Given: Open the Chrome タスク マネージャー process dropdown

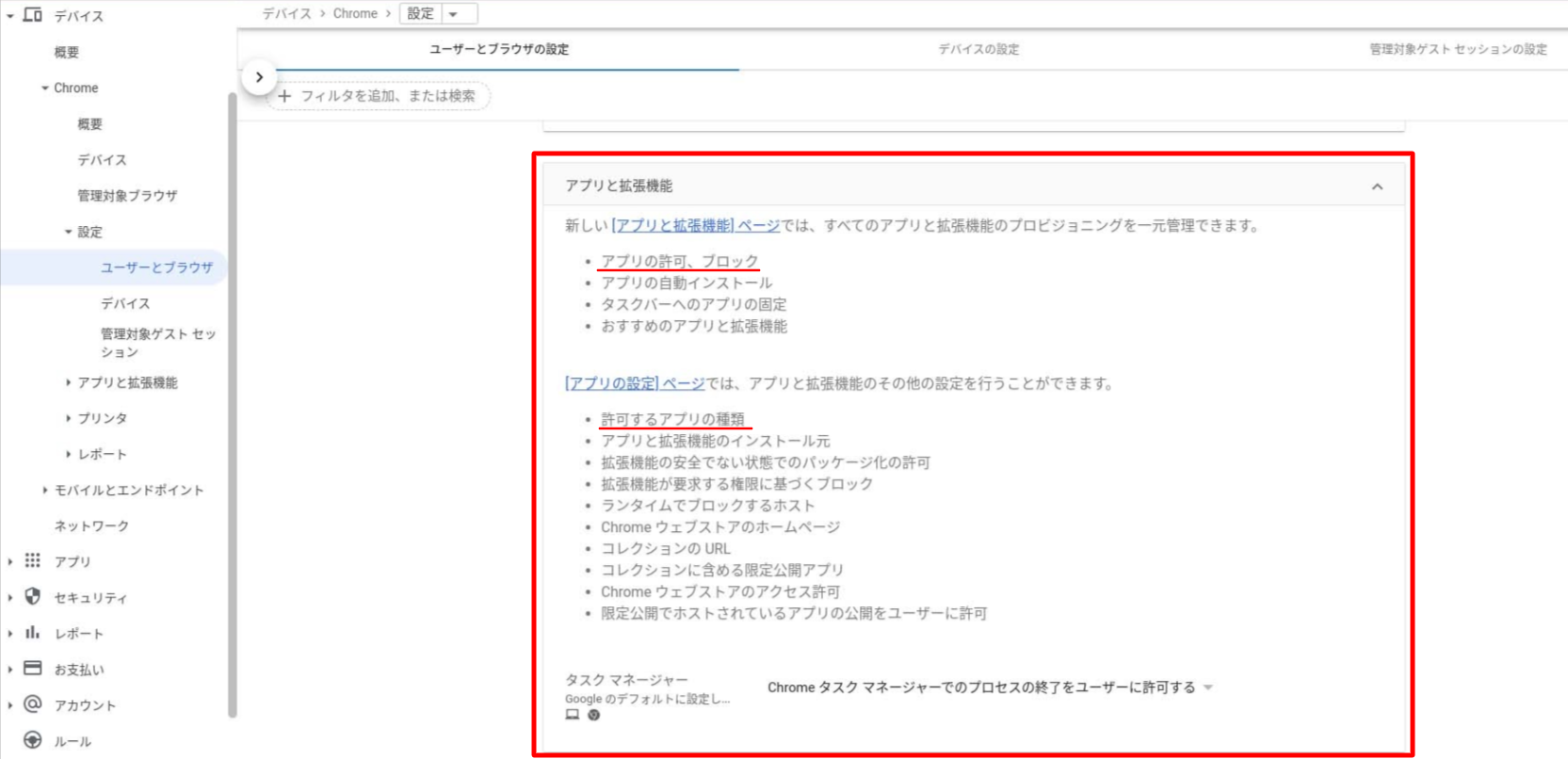Looking at the screenshot, I should [990, 687].
